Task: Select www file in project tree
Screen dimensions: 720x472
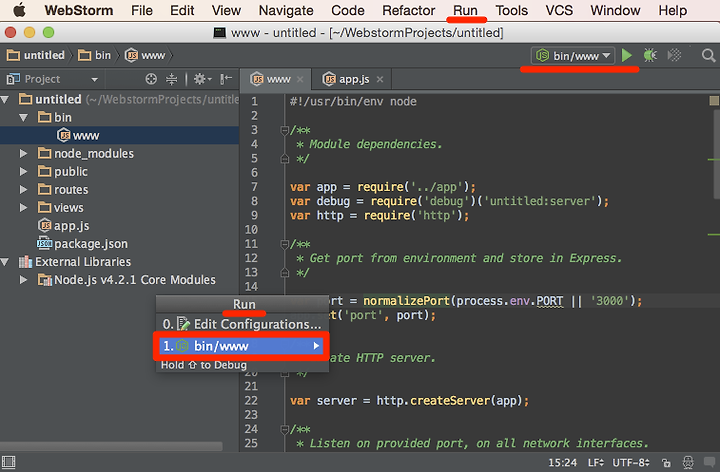Action: [78, 135]
